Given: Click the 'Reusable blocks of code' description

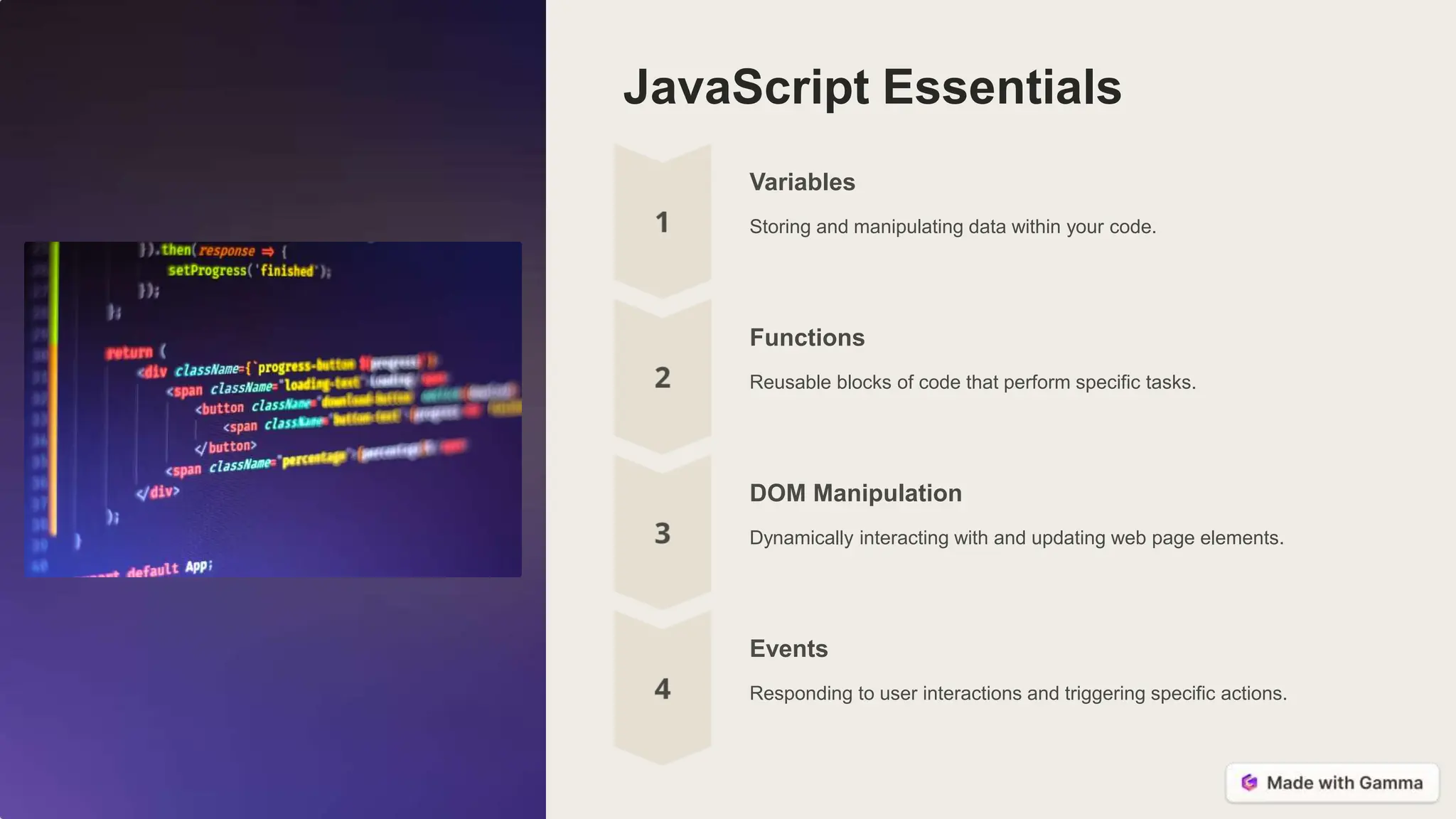Looking at the screenshot, I should pos(972,382).
